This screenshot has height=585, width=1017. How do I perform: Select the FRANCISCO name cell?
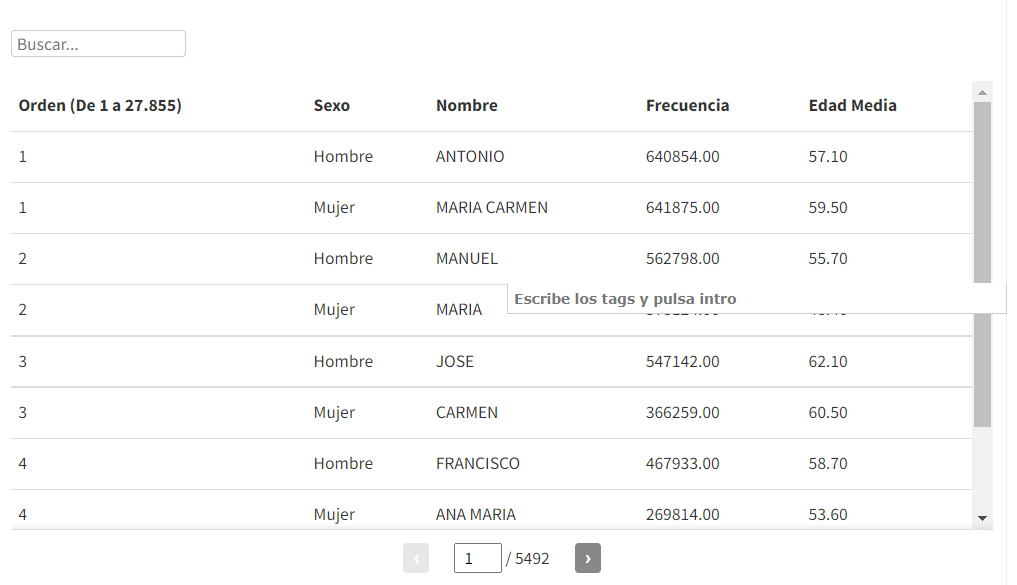pos(477,463)
